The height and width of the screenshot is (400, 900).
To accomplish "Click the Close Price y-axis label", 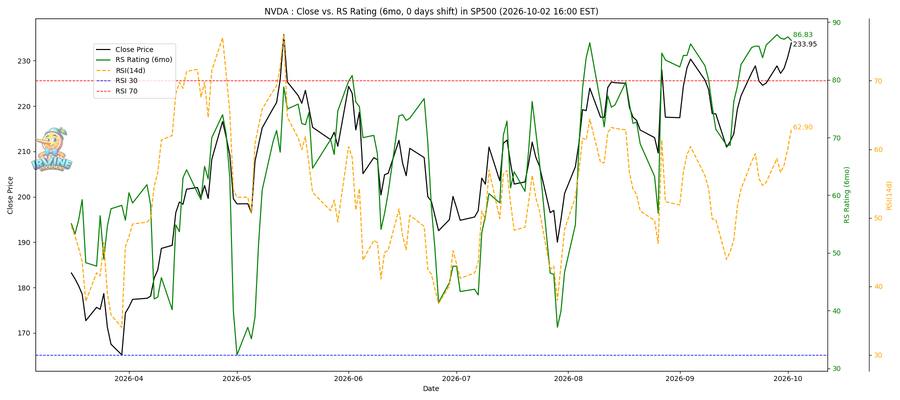I will pyautogui.click(x=10, y=195).
